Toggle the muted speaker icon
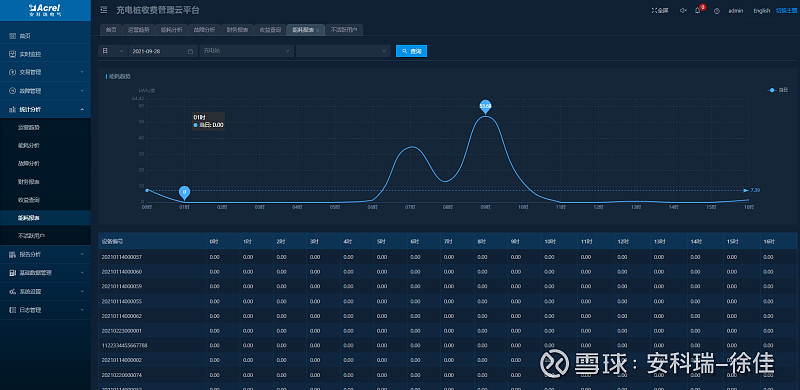800x390 pixels. coord(683,11)
